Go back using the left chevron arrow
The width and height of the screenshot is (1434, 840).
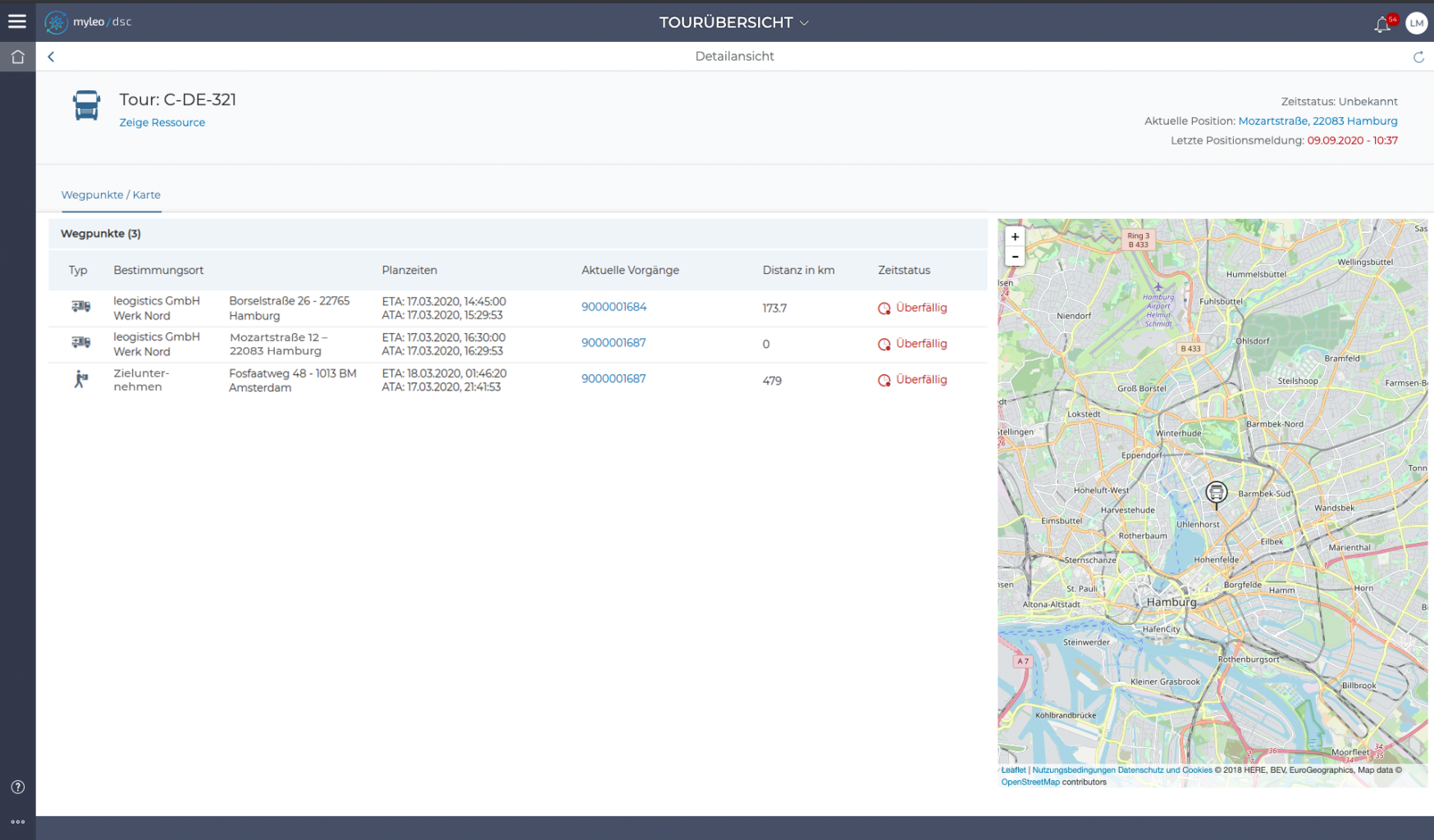coord(51,57)
